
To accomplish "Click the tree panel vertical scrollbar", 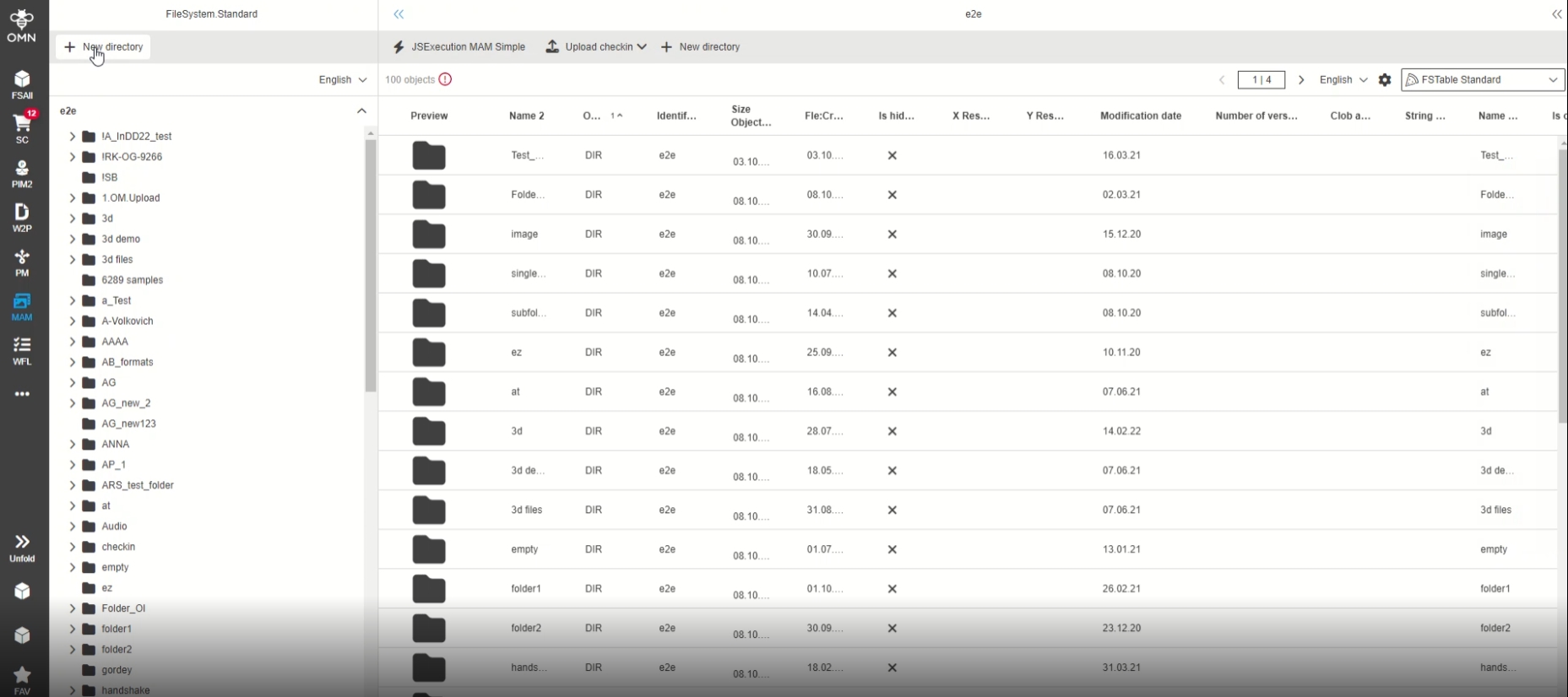I will (x=370, y=266).
